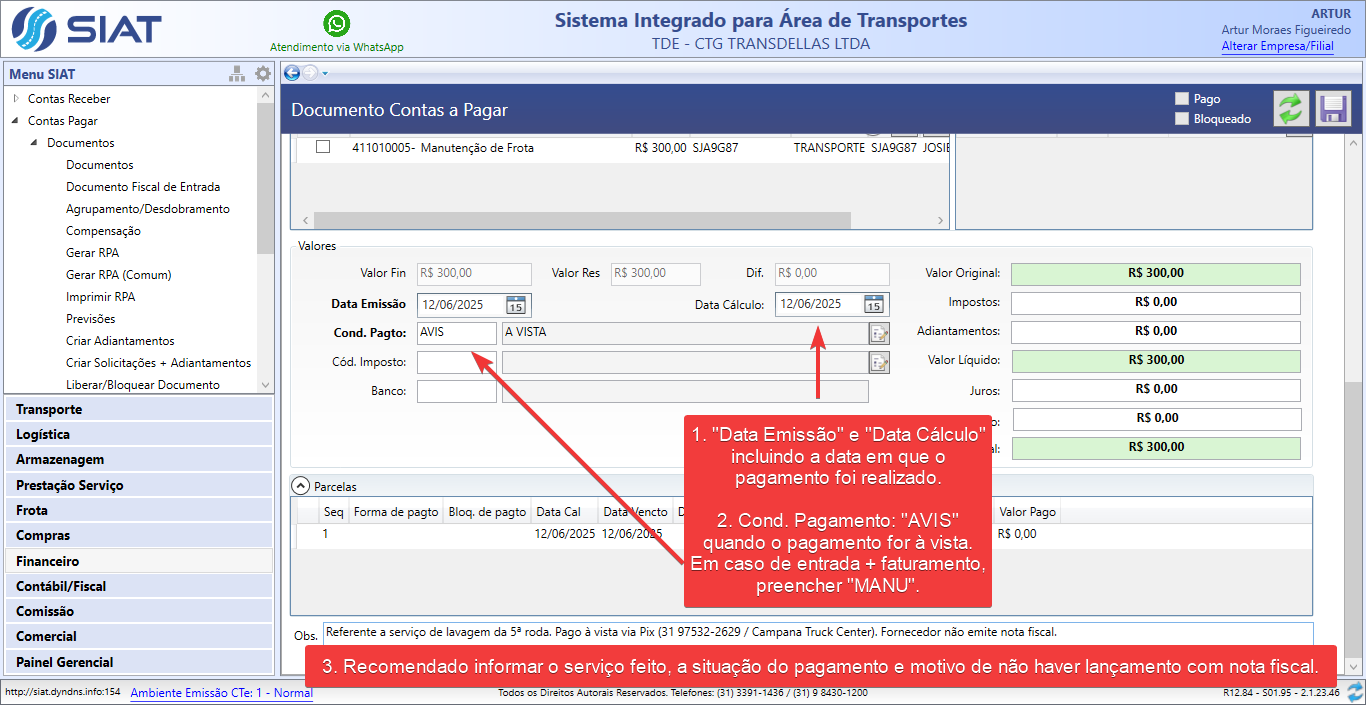The width and height of the screenshot is (1366, 705).
Task: Open the Data Emissão calendar picker
Action: click(x=516, y=305)
